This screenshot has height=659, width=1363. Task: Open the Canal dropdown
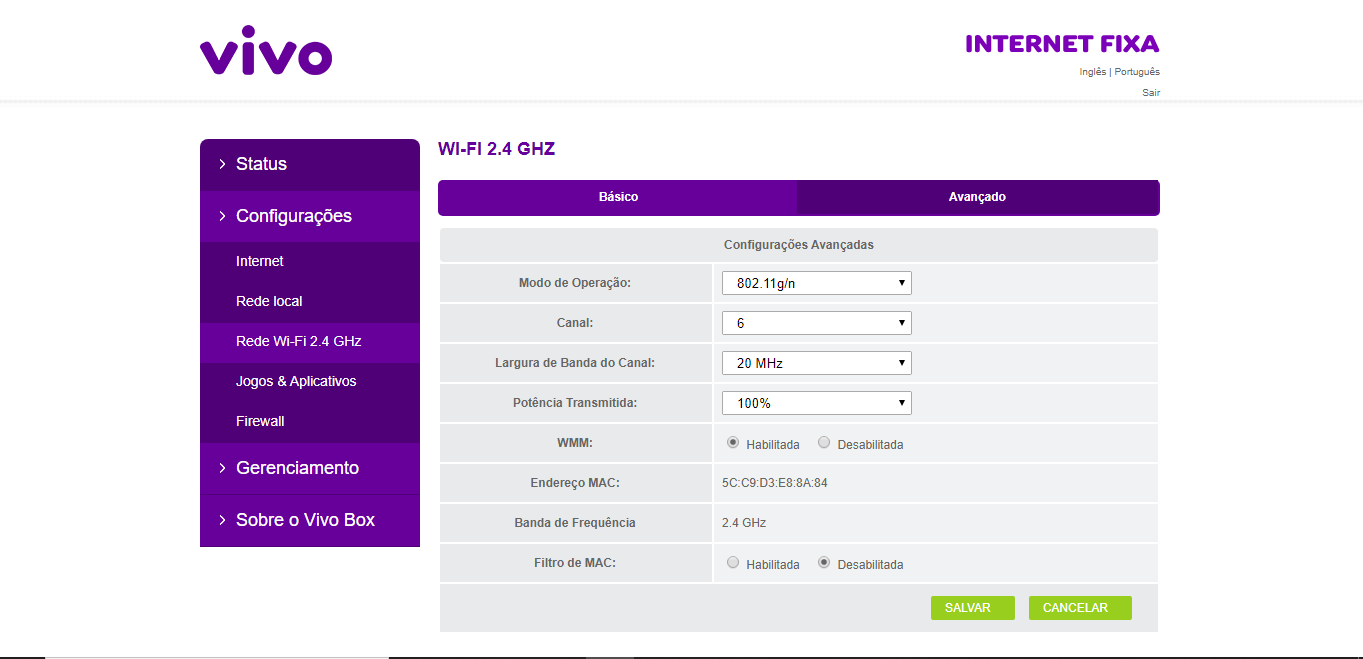tap(817, 323)
